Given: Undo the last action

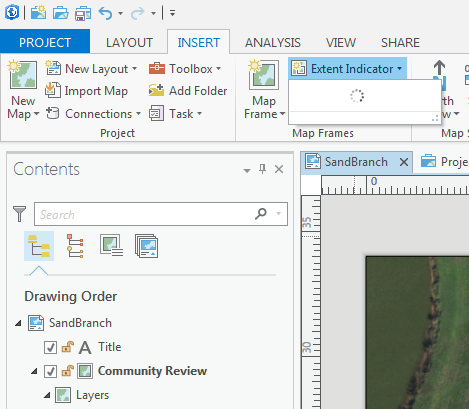Looking at the screenshot, I should (105, 13).
